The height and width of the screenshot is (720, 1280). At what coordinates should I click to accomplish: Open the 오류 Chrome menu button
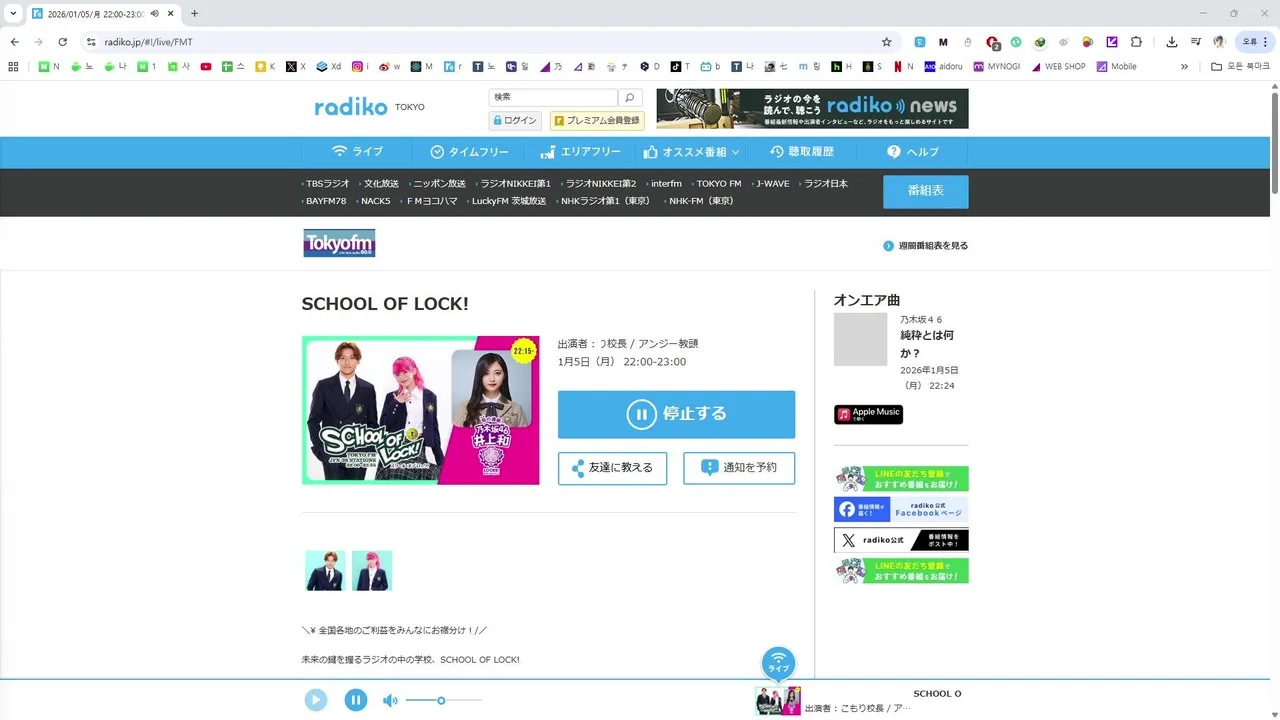tap(1254, 42)
